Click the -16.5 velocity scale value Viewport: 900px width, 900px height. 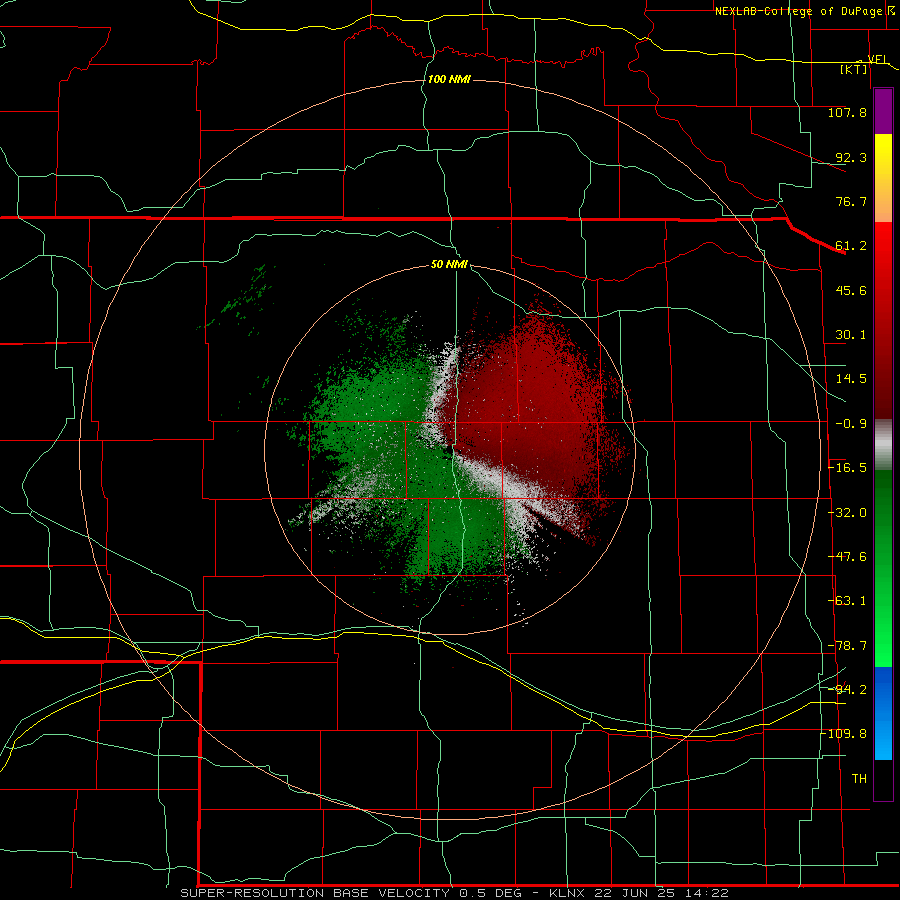(847, 468)
